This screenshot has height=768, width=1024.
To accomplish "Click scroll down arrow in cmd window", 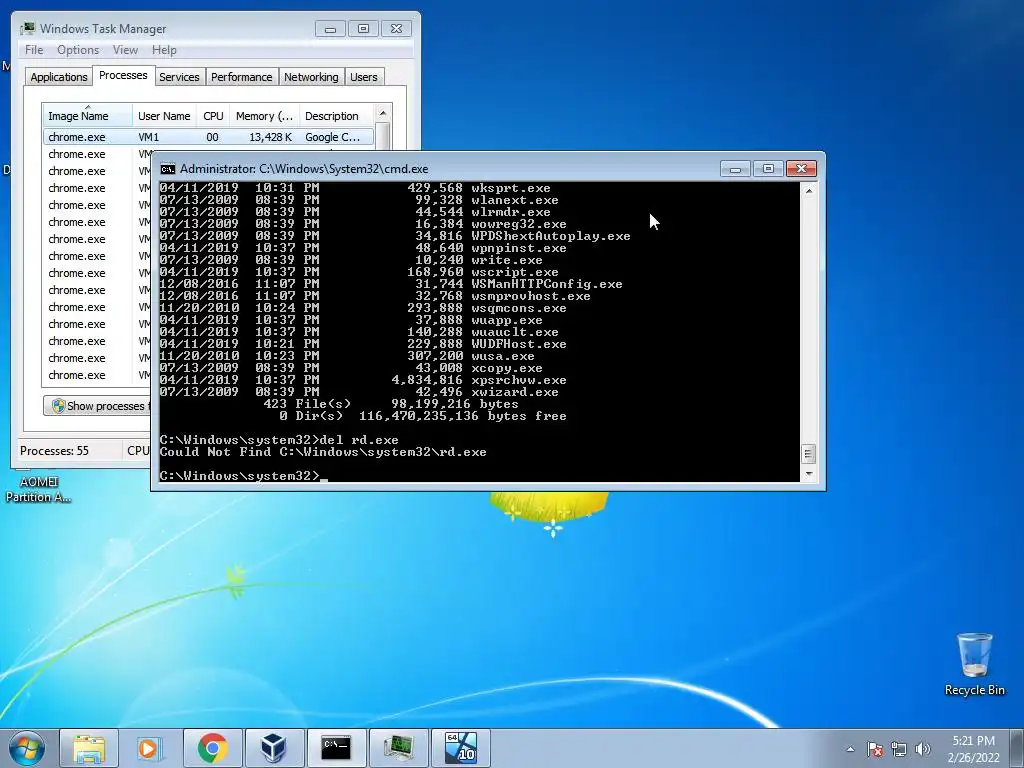I will coord(808,474).
